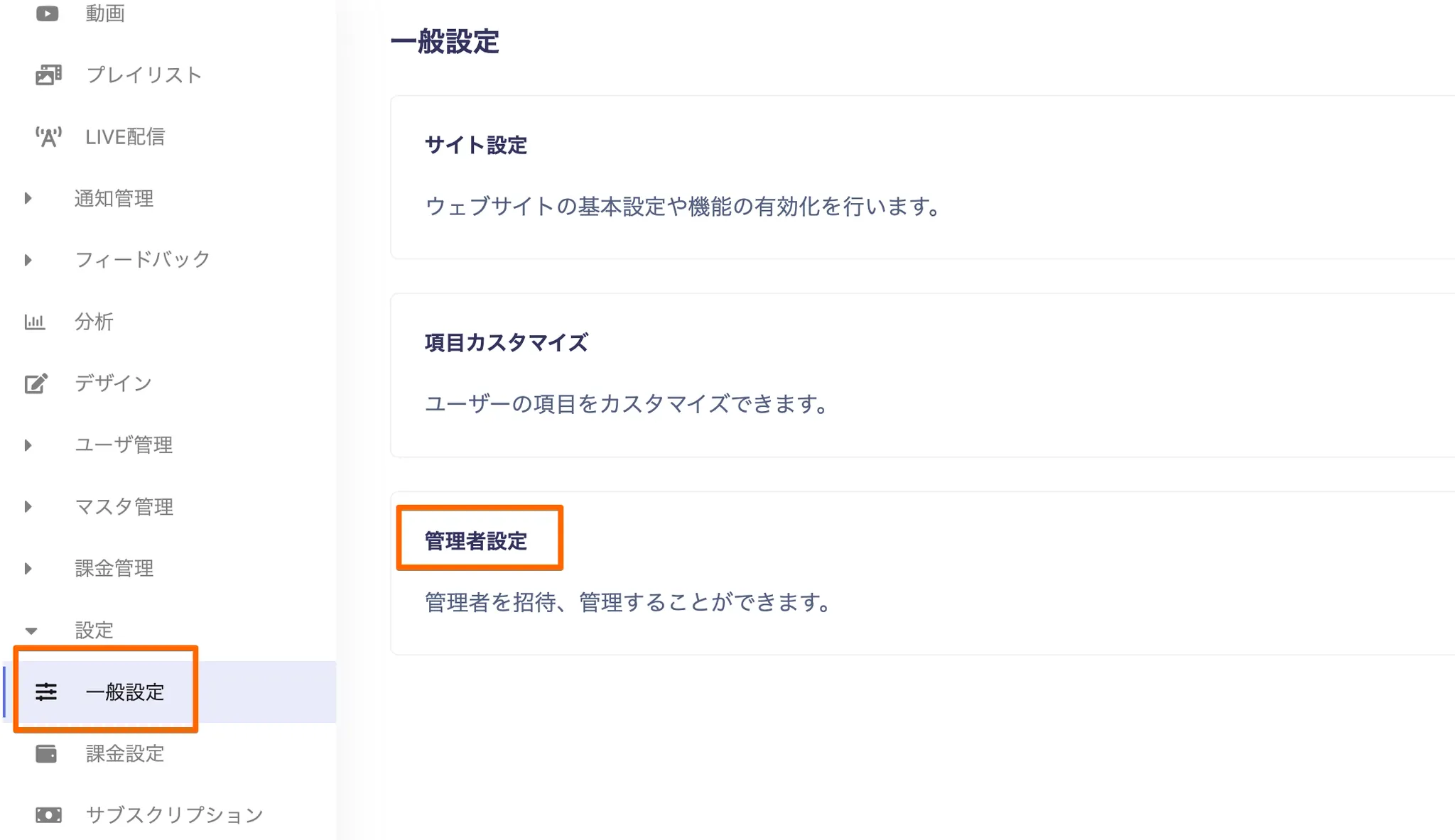Click the playlist (プレイリスト) icon

pos(48,75)
